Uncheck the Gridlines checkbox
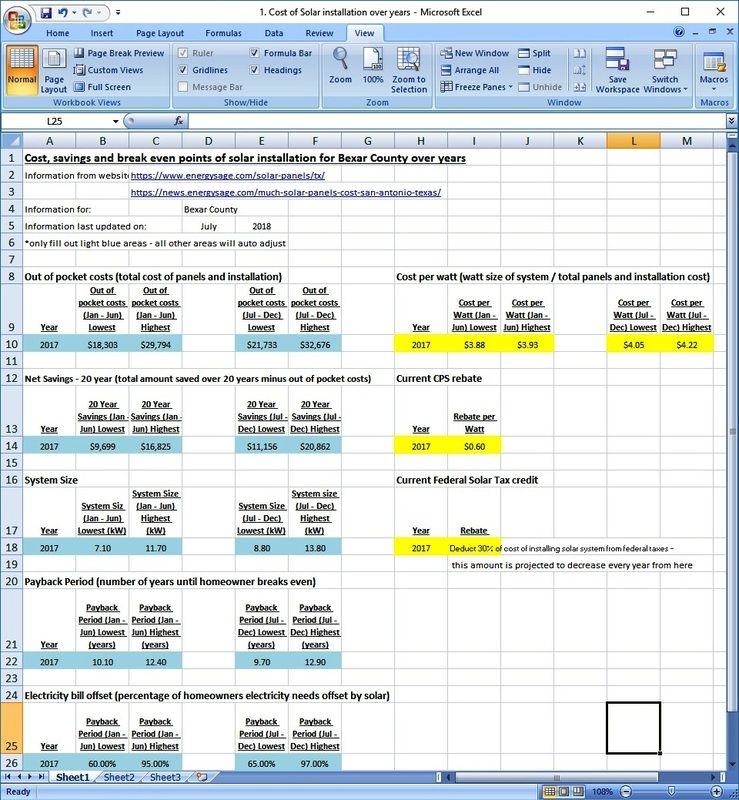739x800 pixels. click(x=183, y=70)
